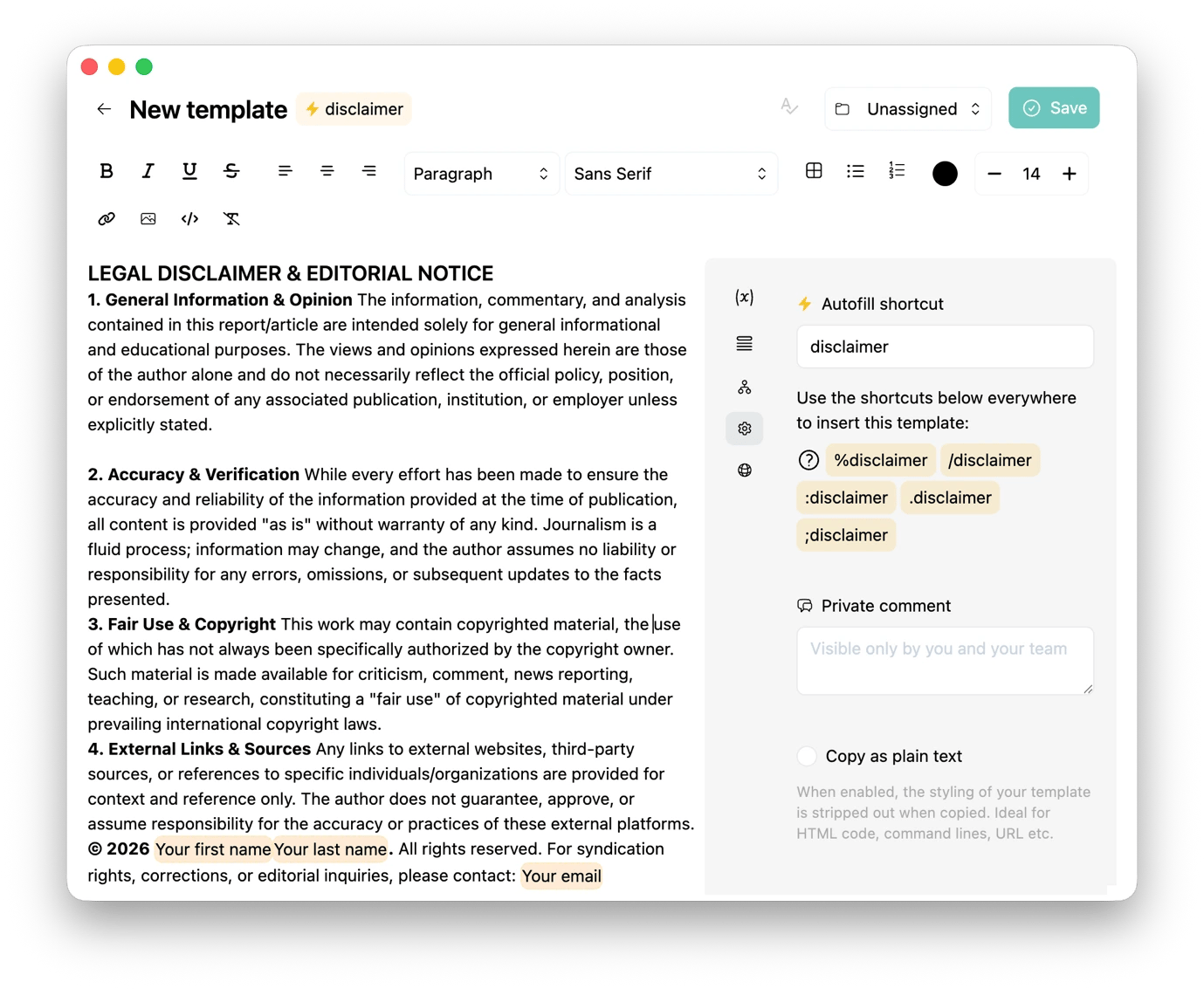Minimize the window with yellow button
The width and height of the screenshot is (1204, 989).
[x=117, y=66]
